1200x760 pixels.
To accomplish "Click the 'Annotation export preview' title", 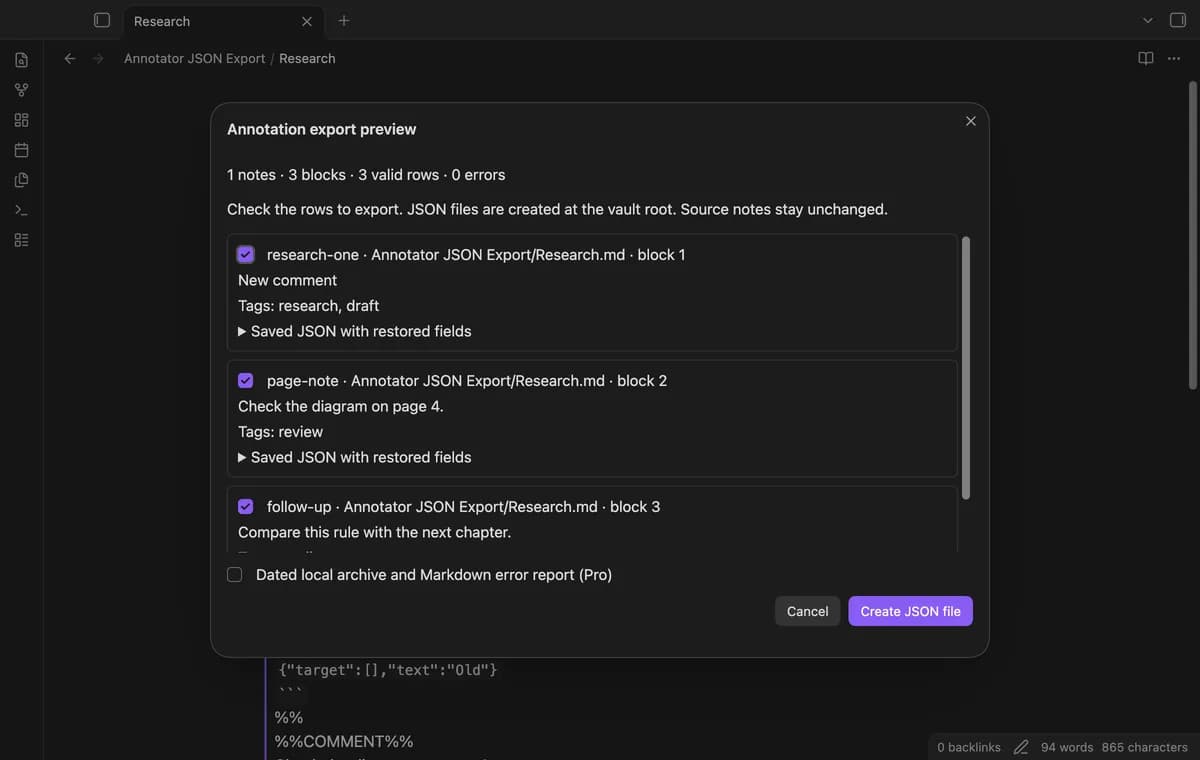I will (x=321, y=129).
